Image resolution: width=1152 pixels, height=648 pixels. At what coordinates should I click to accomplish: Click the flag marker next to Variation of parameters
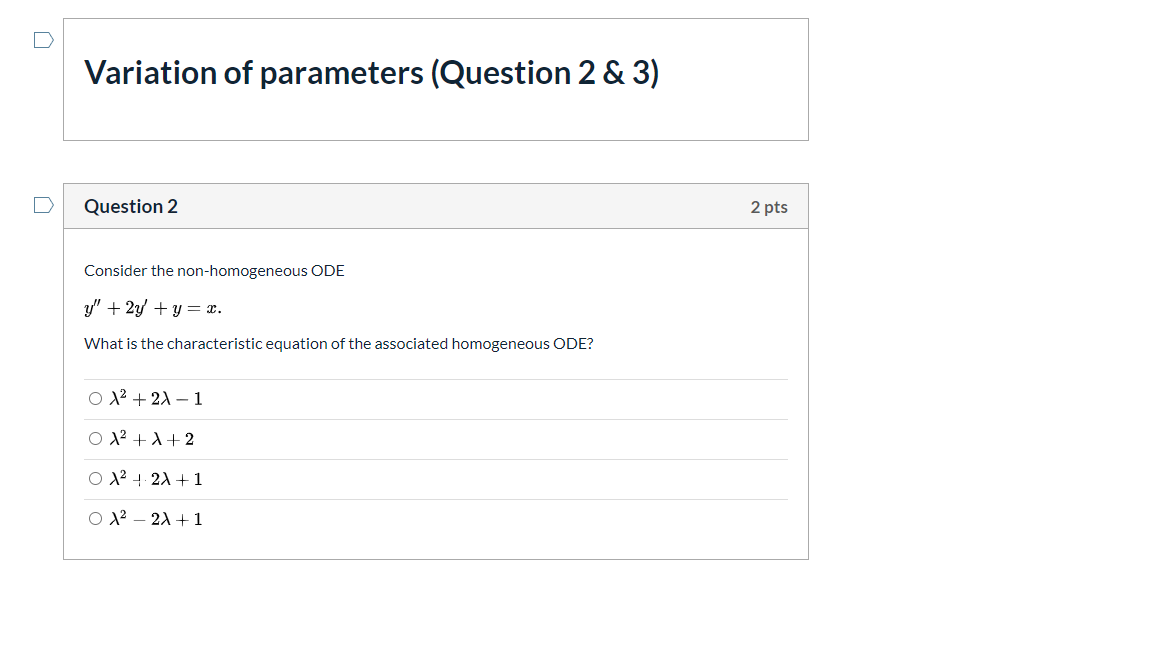point(42,38)
